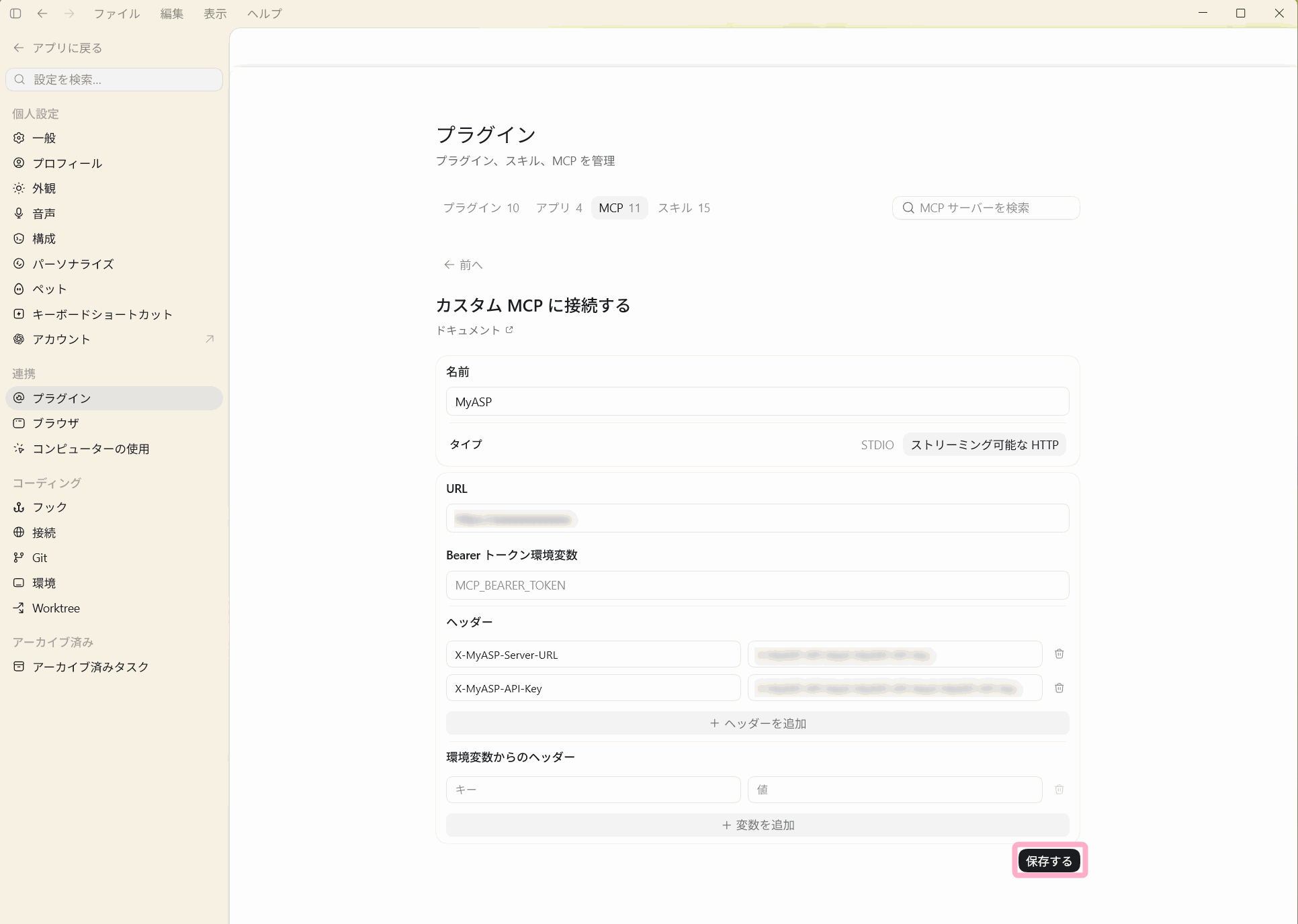
Task: Open アーカイブ済みタスク archive icon
Action: (19, 667)
